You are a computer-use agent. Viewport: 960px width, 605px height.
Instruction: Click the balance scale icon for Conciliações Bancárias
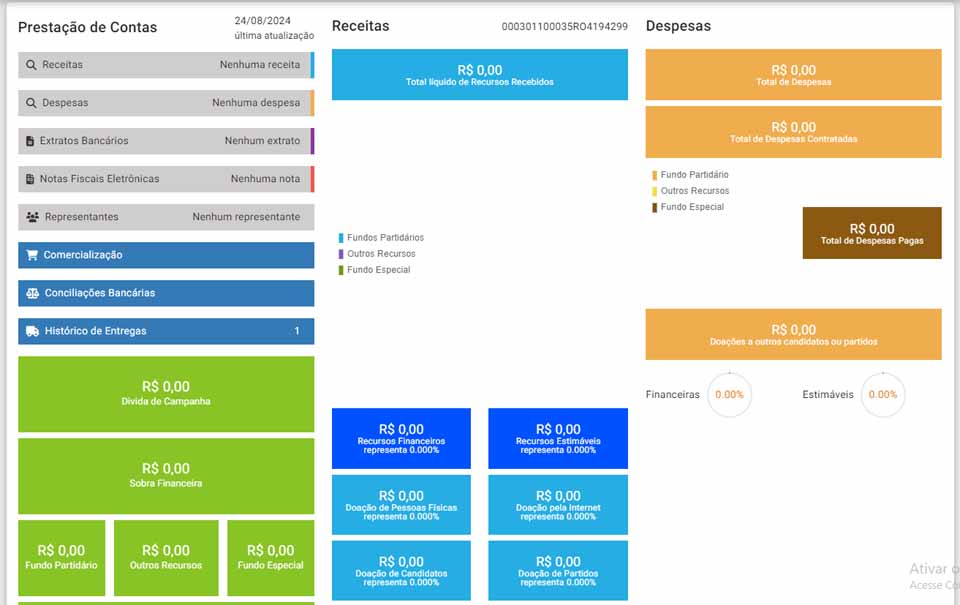[x=33, y=293]
